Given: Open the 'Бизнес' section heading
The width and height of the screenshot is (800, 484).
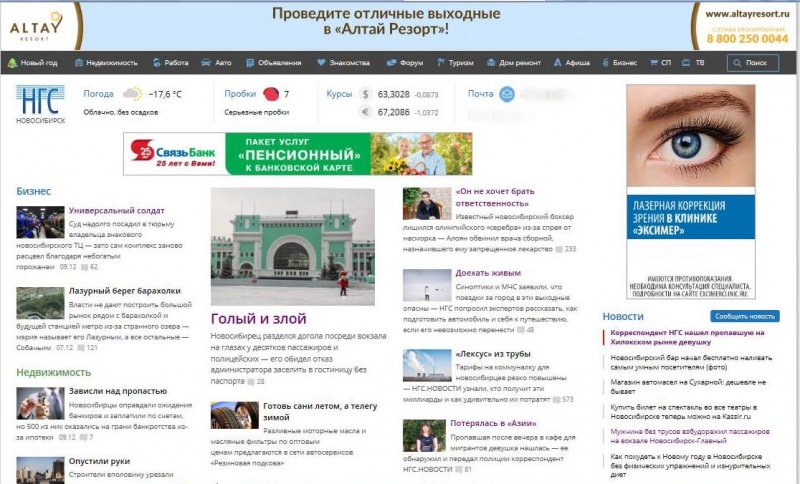Looking at the screenshot, I should click(33, 190).
